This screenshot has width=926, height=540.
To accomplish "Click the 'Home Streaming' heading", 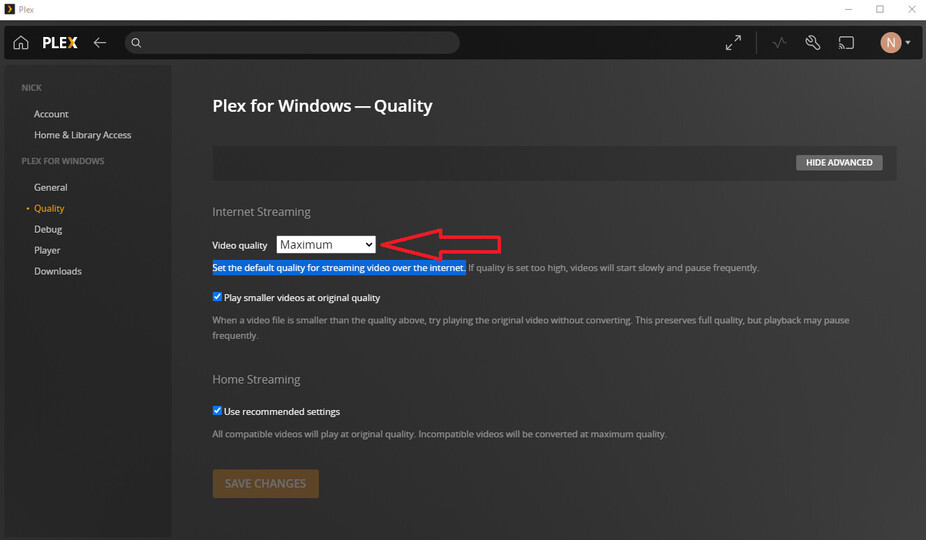I will (256, 379).
